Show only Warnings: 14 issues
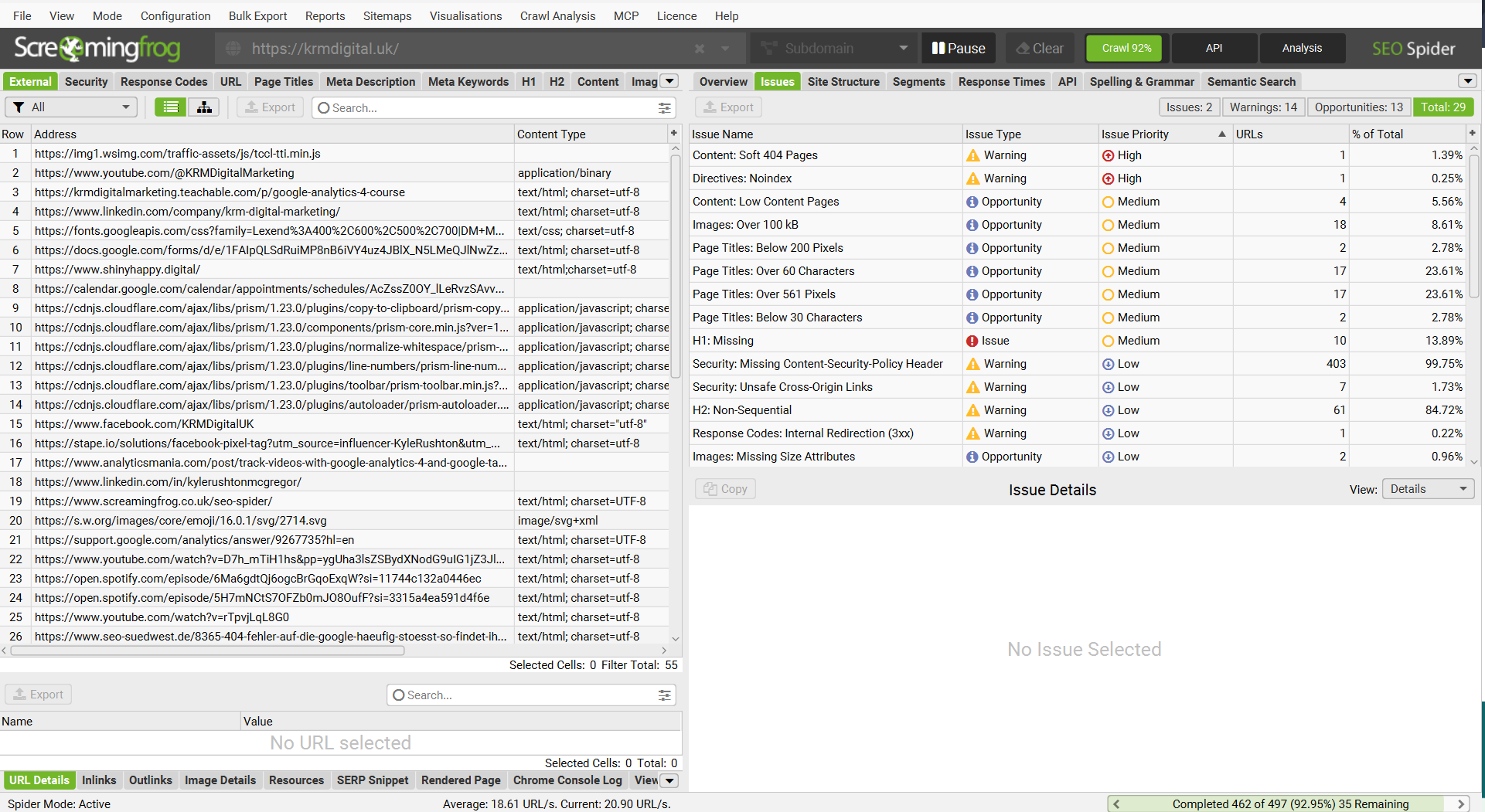This screenshot has height=812, width=1485. click(1263, 107)
